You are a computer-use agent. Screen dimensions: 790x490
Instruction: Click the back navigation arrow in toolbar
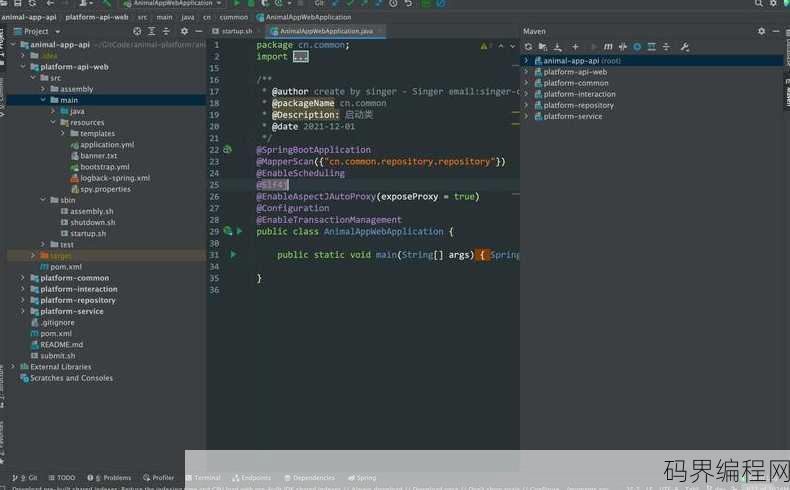pos(50,3)
